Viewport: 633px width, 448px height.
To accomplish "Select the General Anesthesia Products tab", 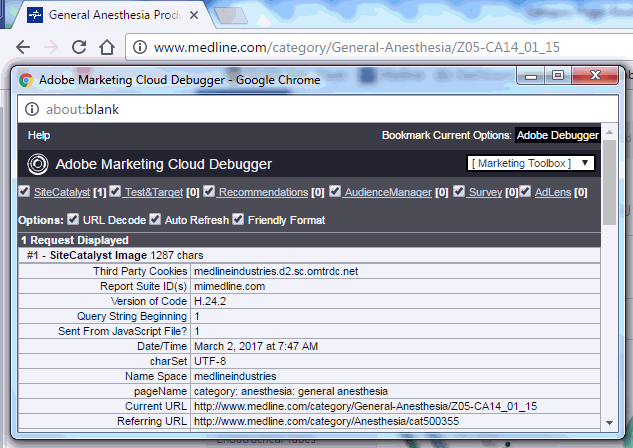I will [x=113, y=15].
